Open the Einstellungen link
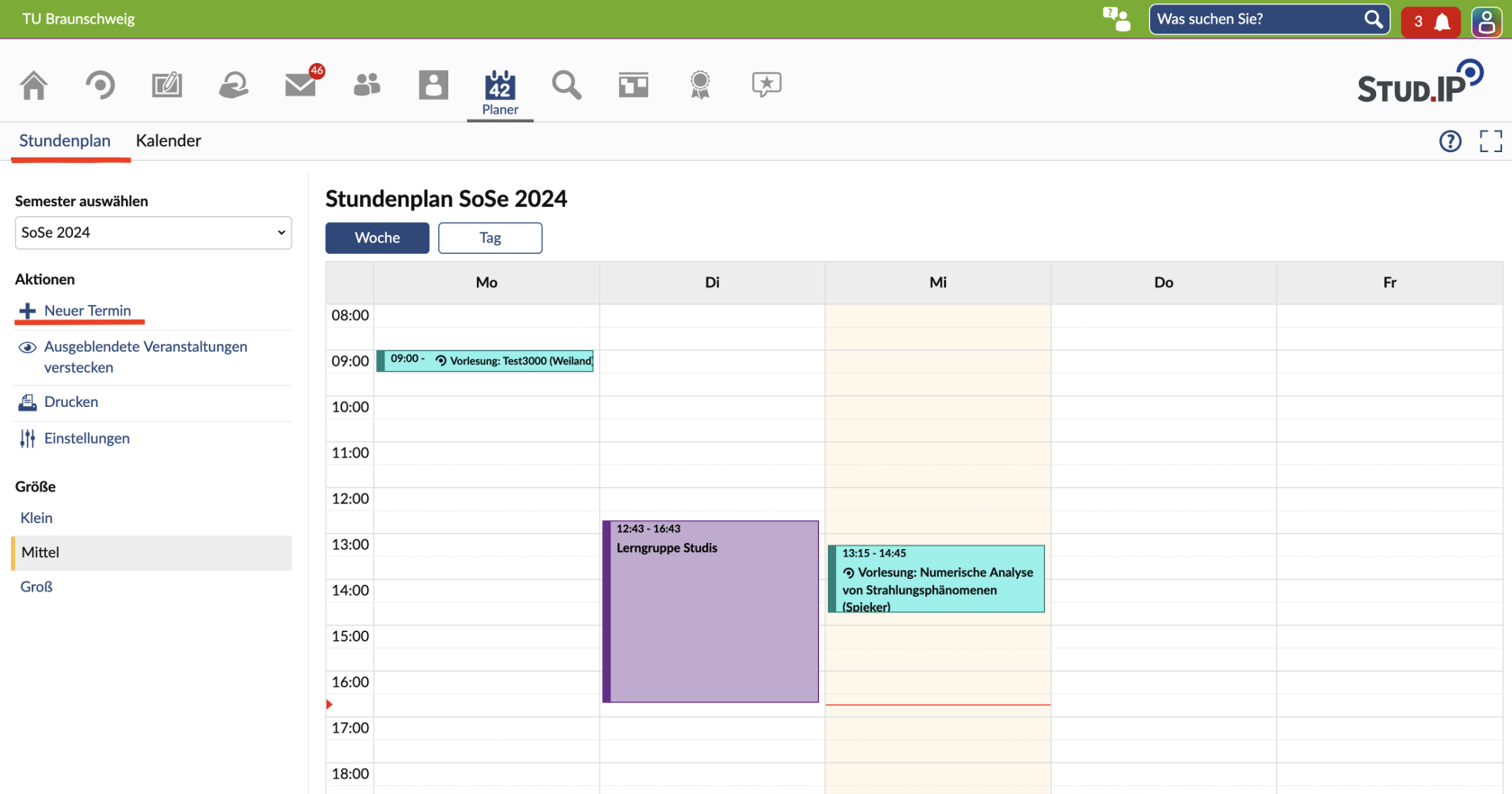The width and height of the screenshot is (1512, 794). 86,438
